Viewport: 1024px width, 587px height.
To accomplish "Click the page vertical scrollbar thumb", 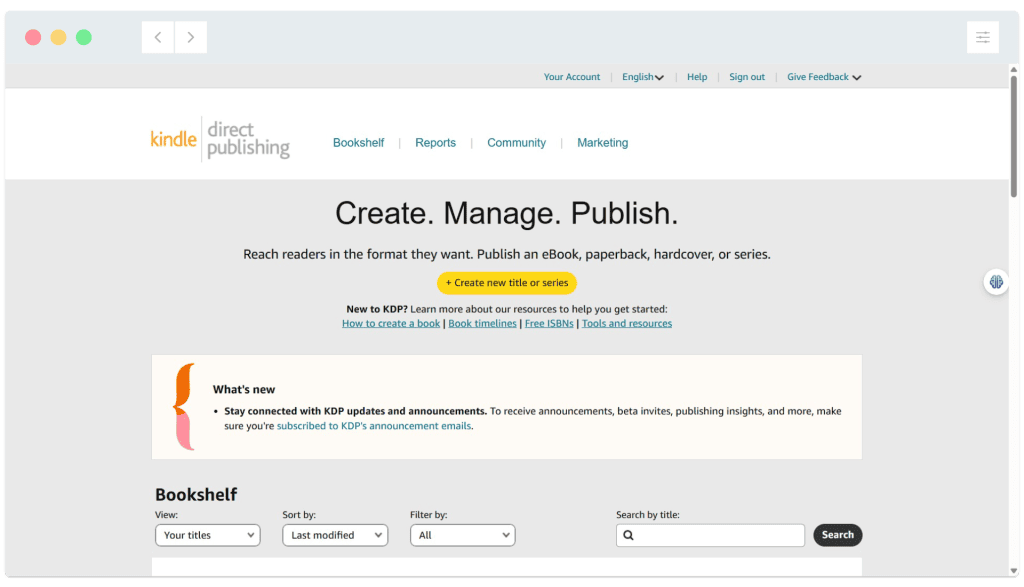I will (1014, 136).
